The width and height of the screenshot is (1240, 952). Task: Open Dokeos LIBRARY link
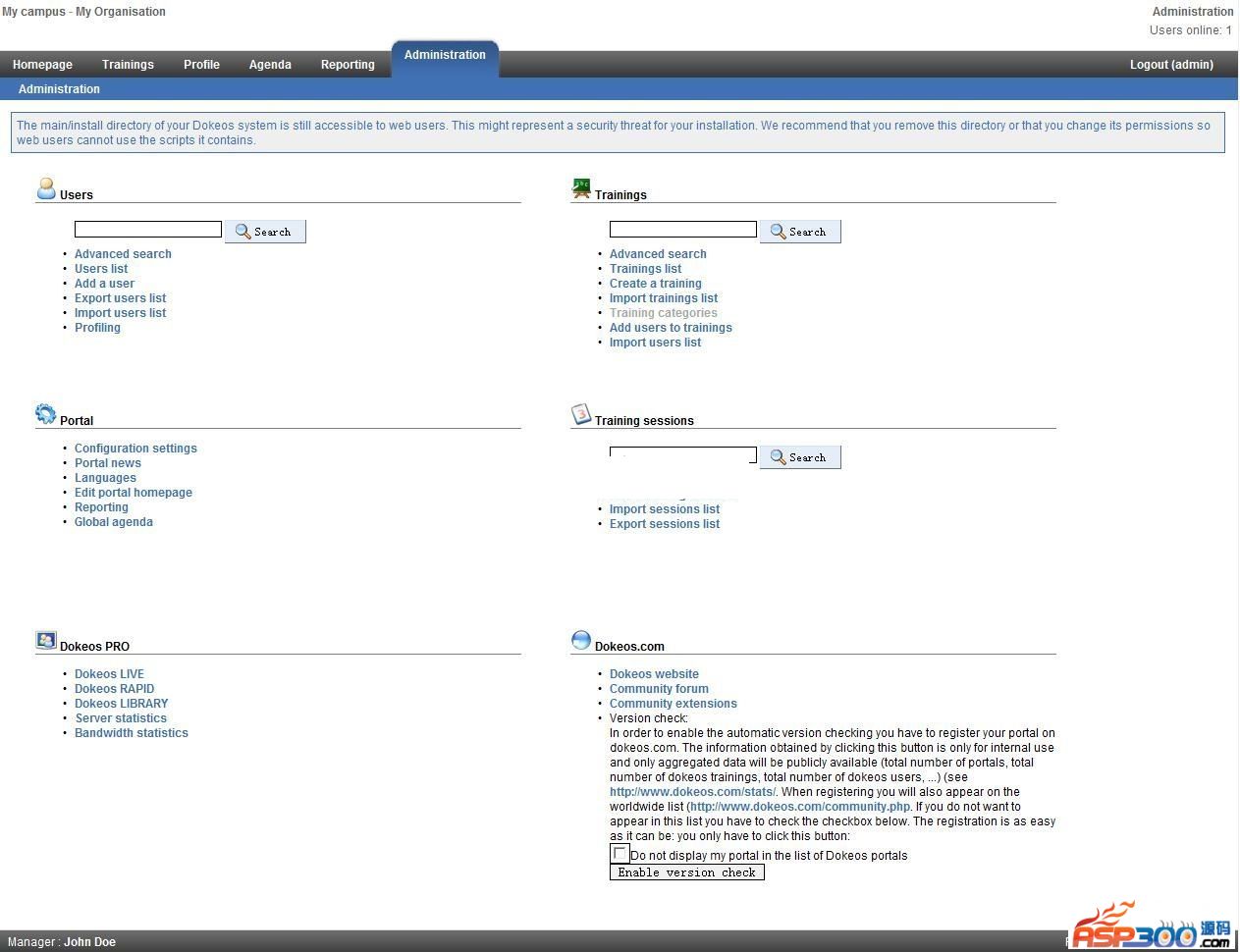click(121, 704)
